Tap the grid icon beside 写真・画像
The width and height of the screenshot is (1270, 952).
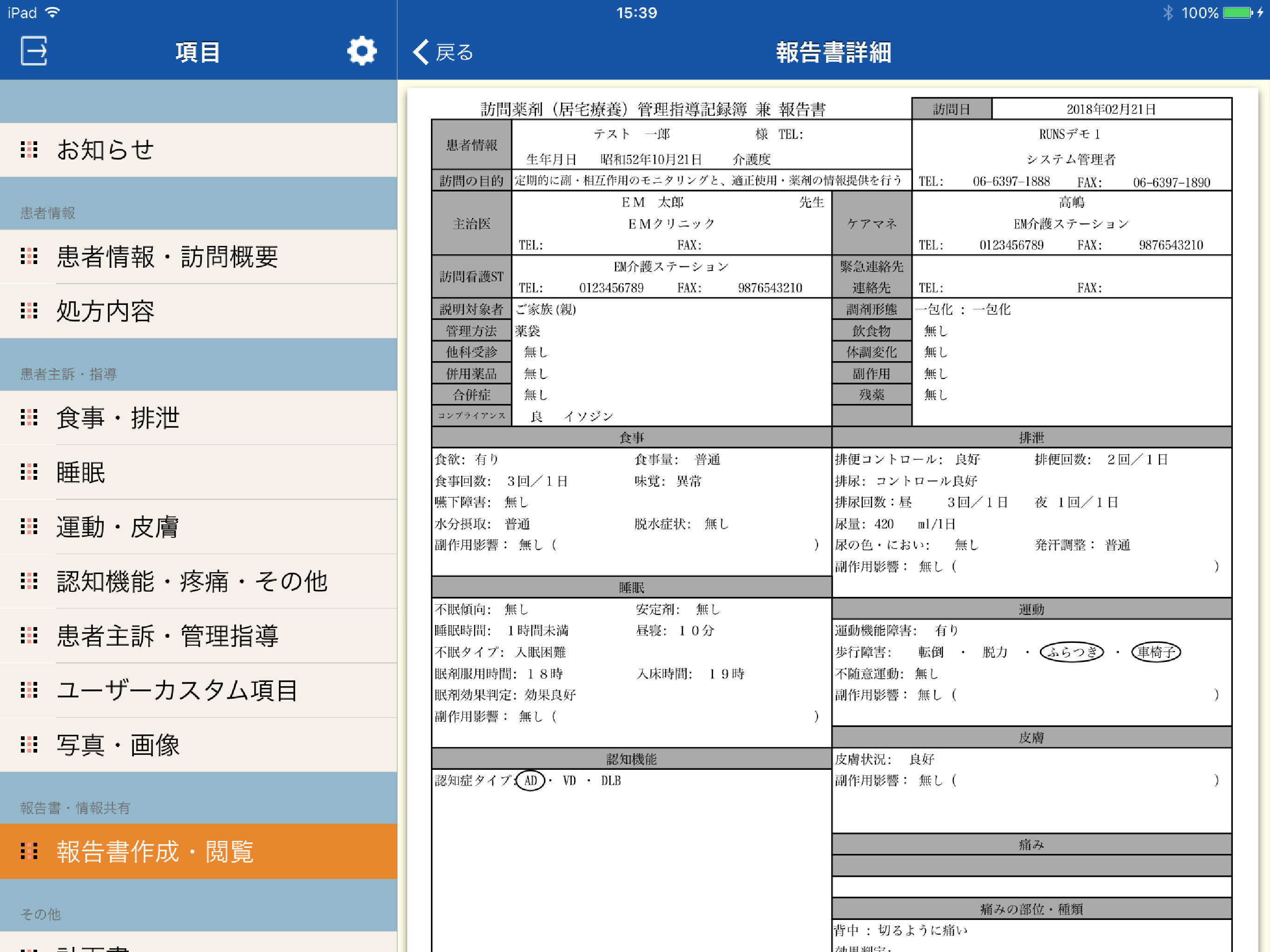pyautogui.click(x=29, y=745)
